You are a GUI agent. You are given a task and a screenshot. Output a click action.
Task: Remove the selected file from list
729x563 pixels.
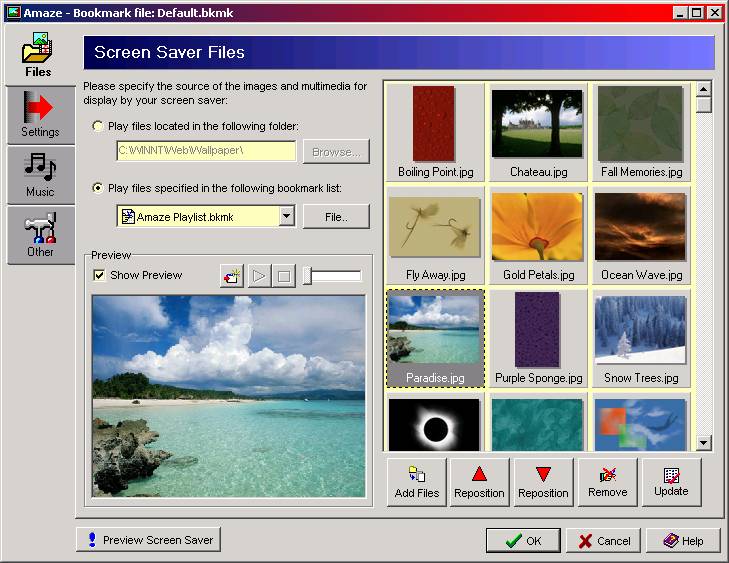[608, 482]
